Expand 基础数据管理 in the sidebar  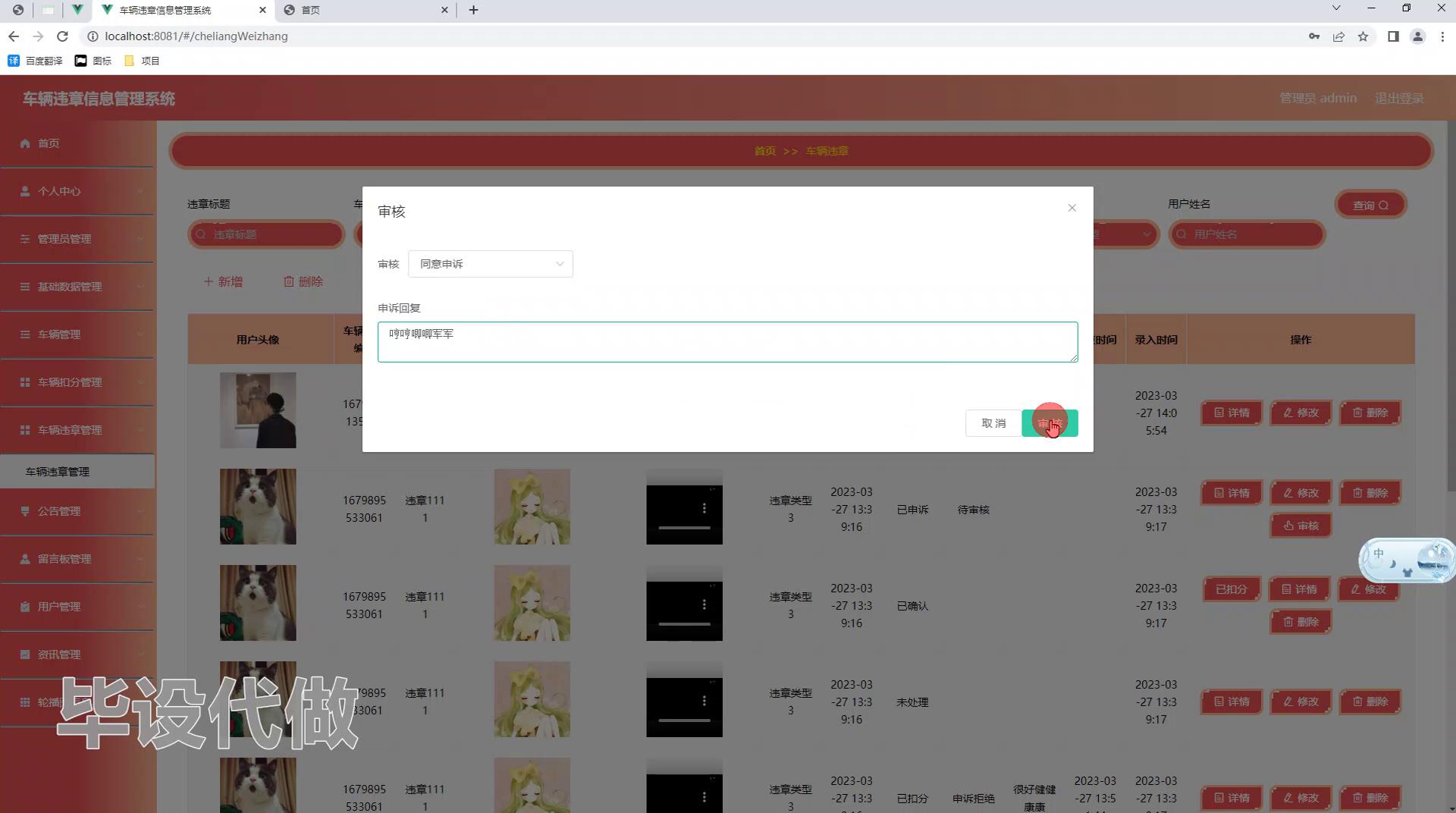tap(77, 287)
